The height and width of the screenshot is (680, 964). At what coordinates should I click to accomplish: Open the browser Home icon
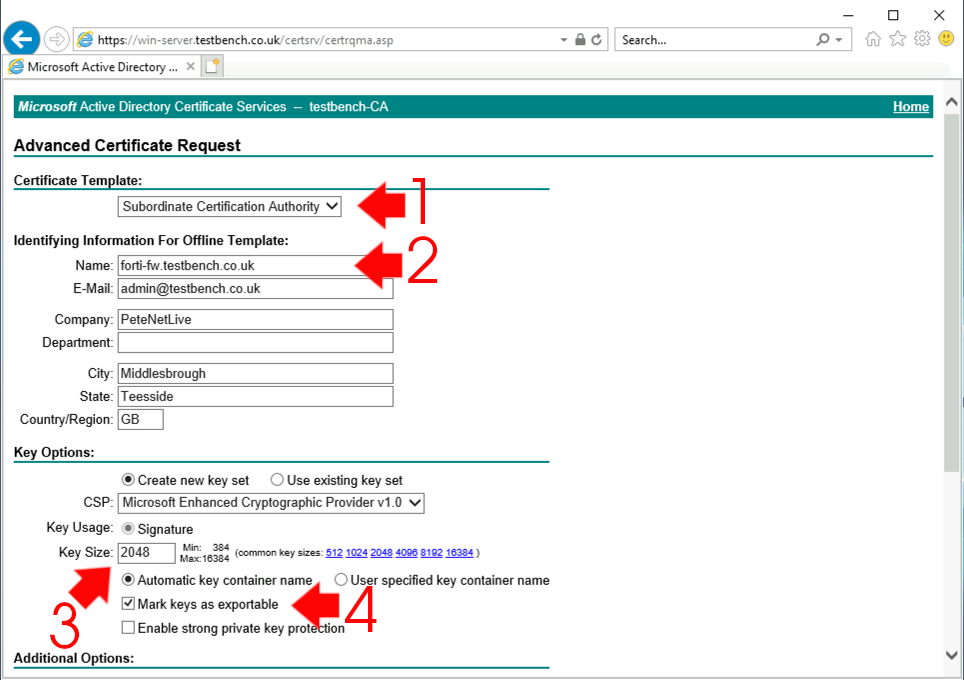[x=873, y=39]
